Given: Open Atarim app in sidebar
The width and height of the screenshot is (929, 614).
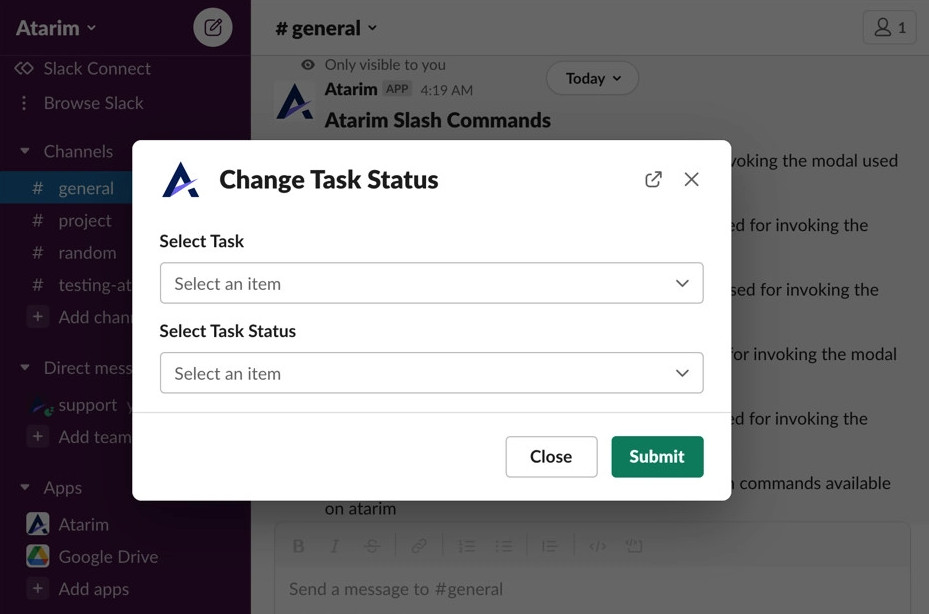Looking at the screenshot, I should [83, 524].
